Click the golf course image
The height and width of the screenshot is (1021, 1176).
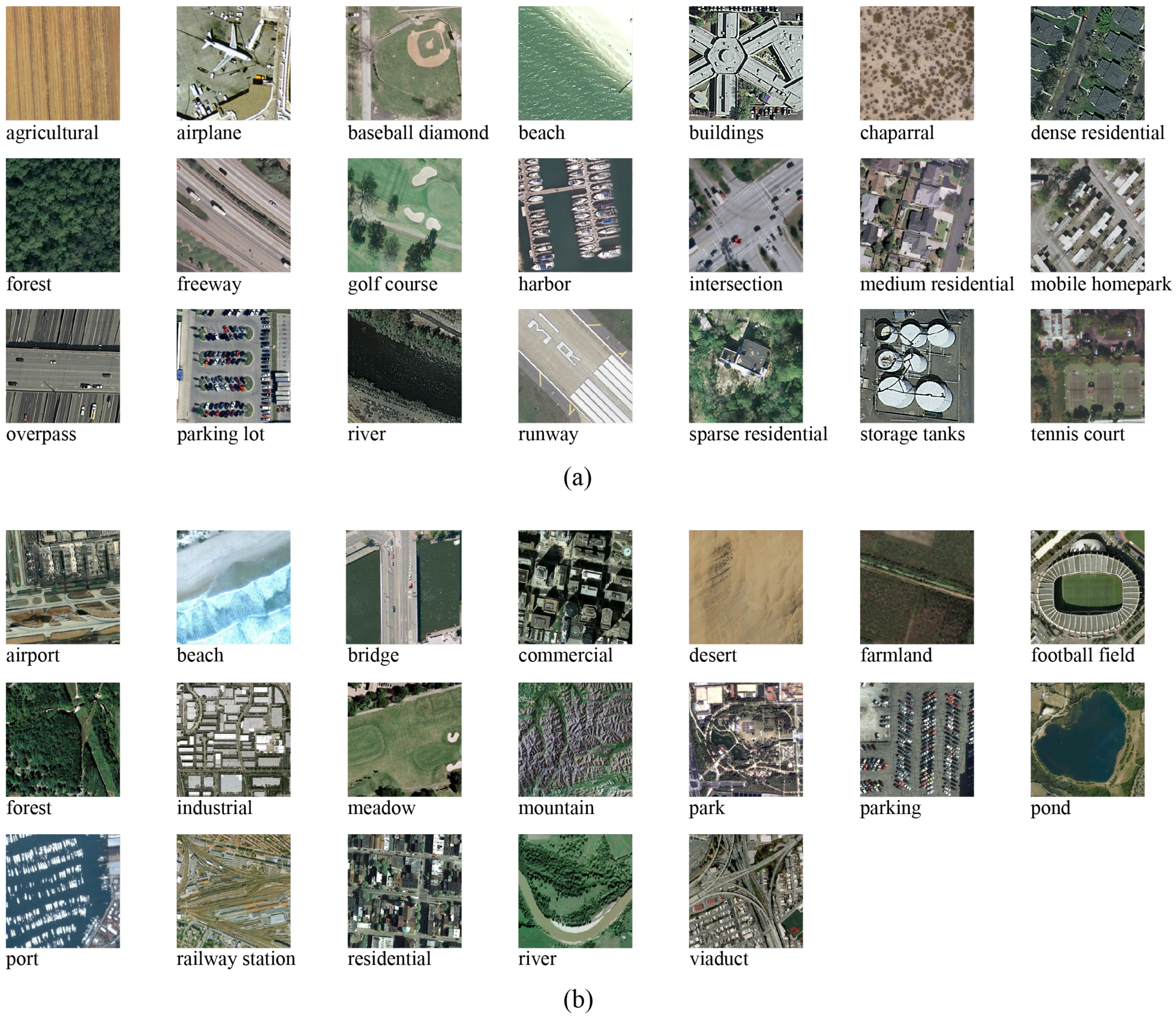pyautogui.click(x=404, y=215)
